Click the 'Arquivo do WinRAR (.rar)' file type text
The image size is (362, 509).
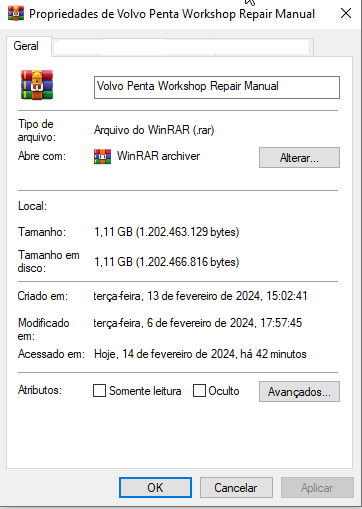click(154, 130)
